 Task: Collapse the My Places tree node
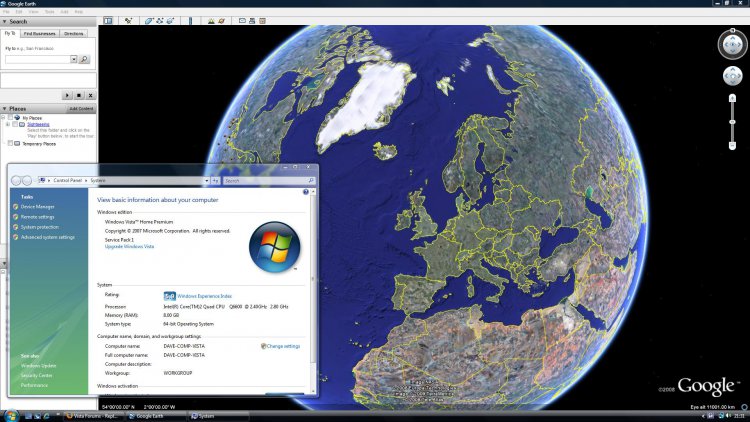click(x=3, y=117)
